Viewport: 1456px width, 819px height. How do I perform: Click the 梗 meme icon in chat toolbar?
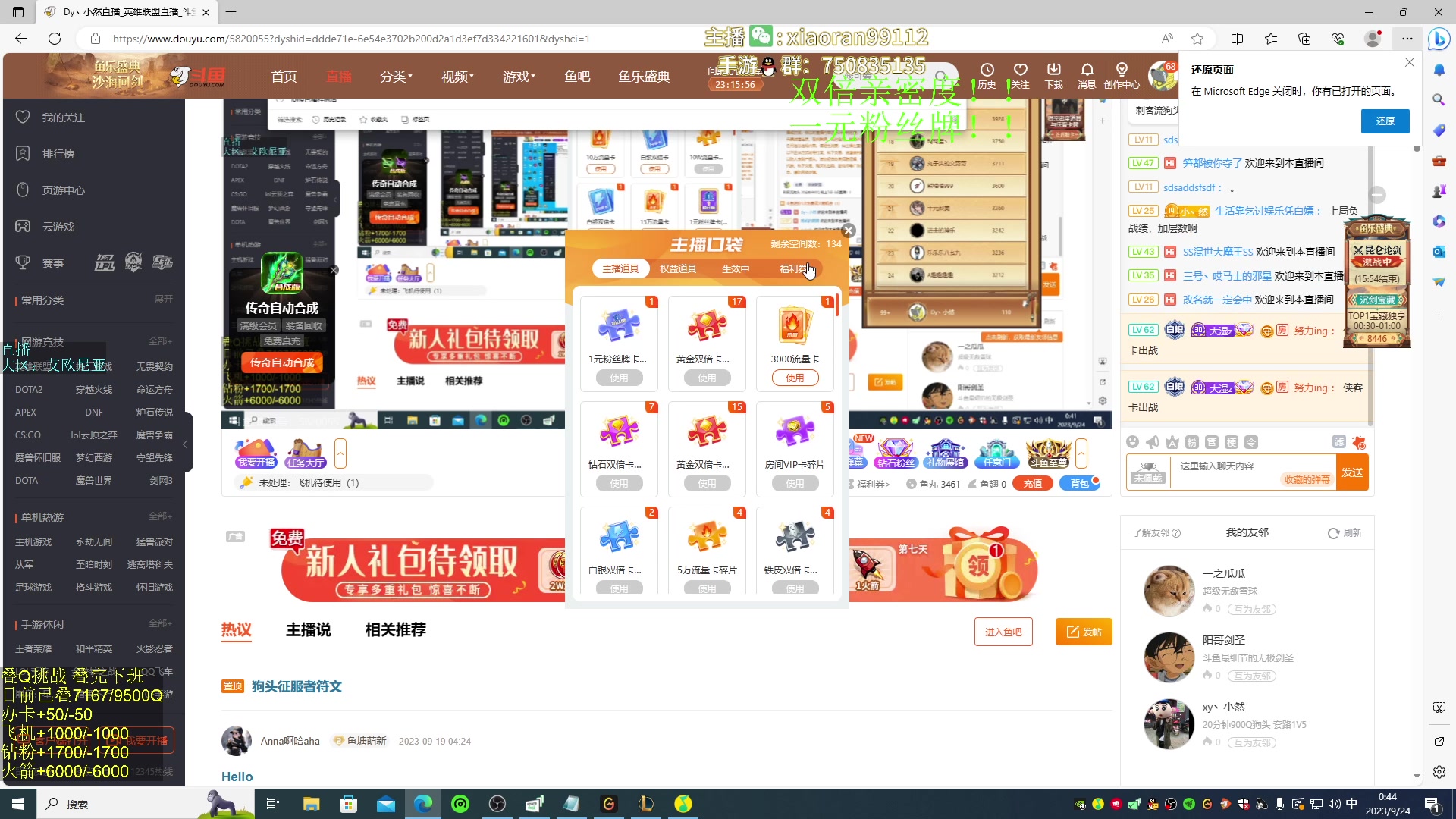tap(1232, 442)
